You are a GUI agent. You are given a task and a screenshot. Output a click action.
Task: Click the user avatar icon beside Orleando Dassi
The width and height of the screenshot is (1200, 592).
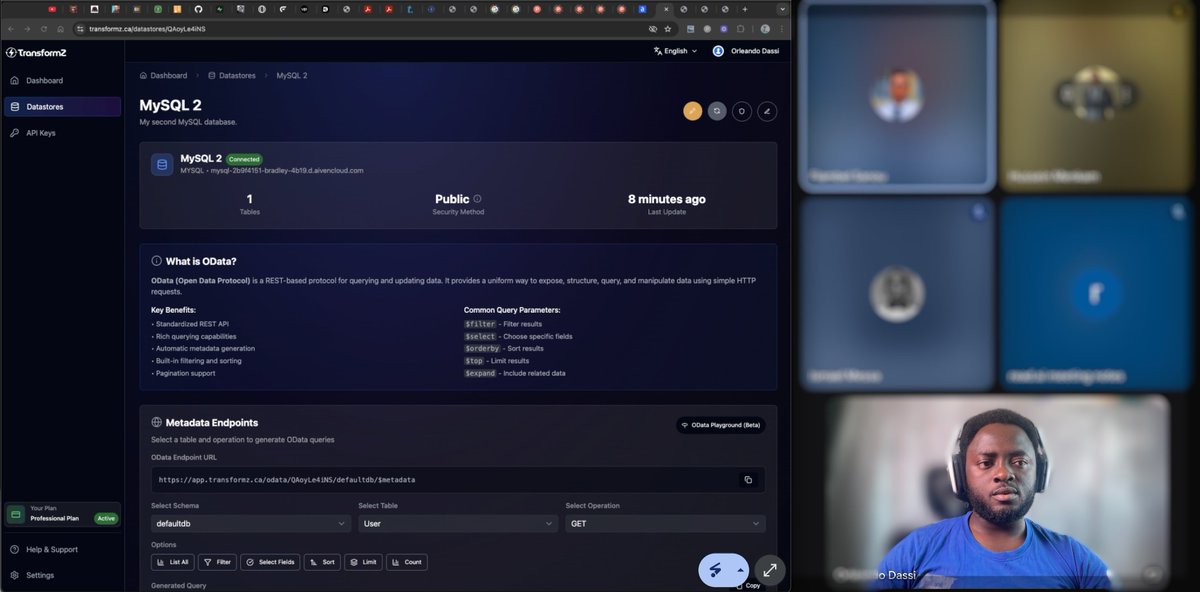[x=718, y=51]
